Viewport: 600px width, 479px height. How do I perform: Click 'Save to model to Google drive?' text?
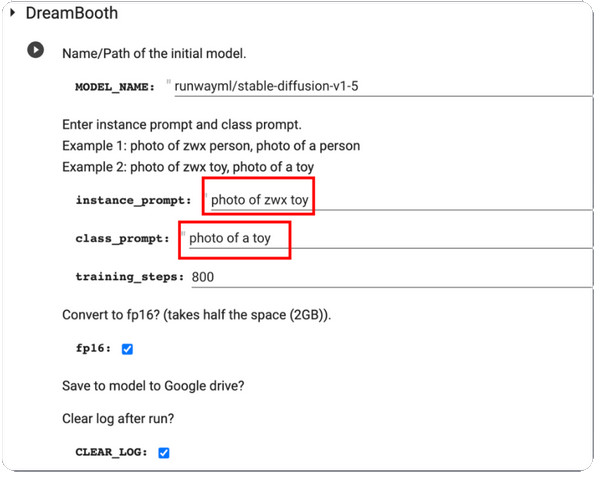click(153, 386)
